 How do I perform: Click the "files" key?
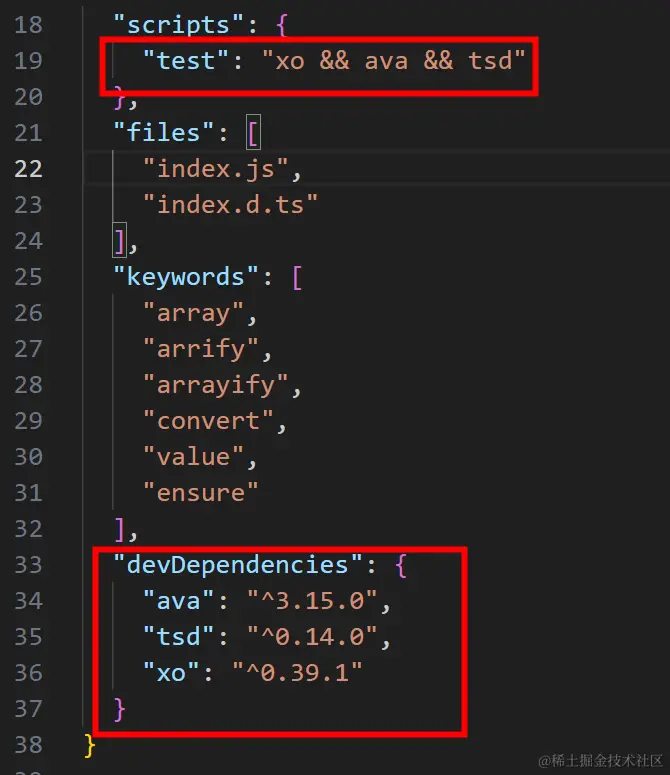click(x=164, y=133)
